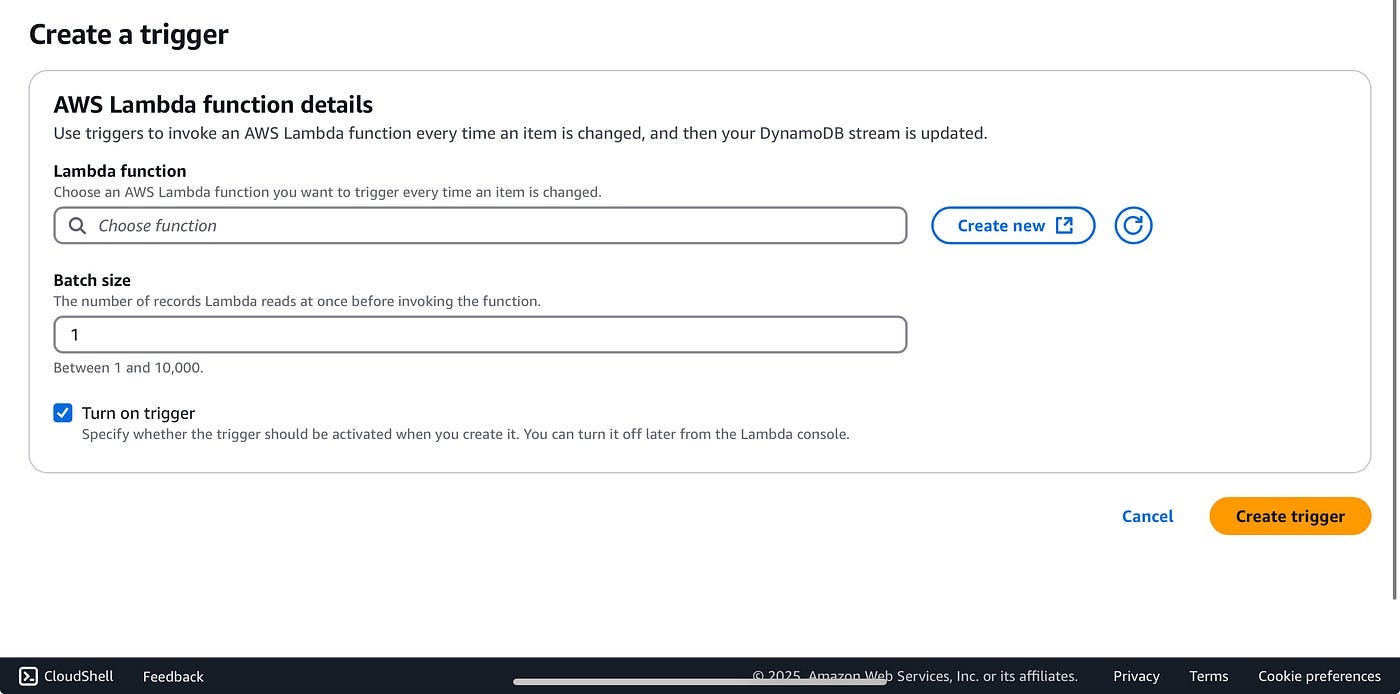
Task: Open the Privacy link
Action: (1136, 676)
